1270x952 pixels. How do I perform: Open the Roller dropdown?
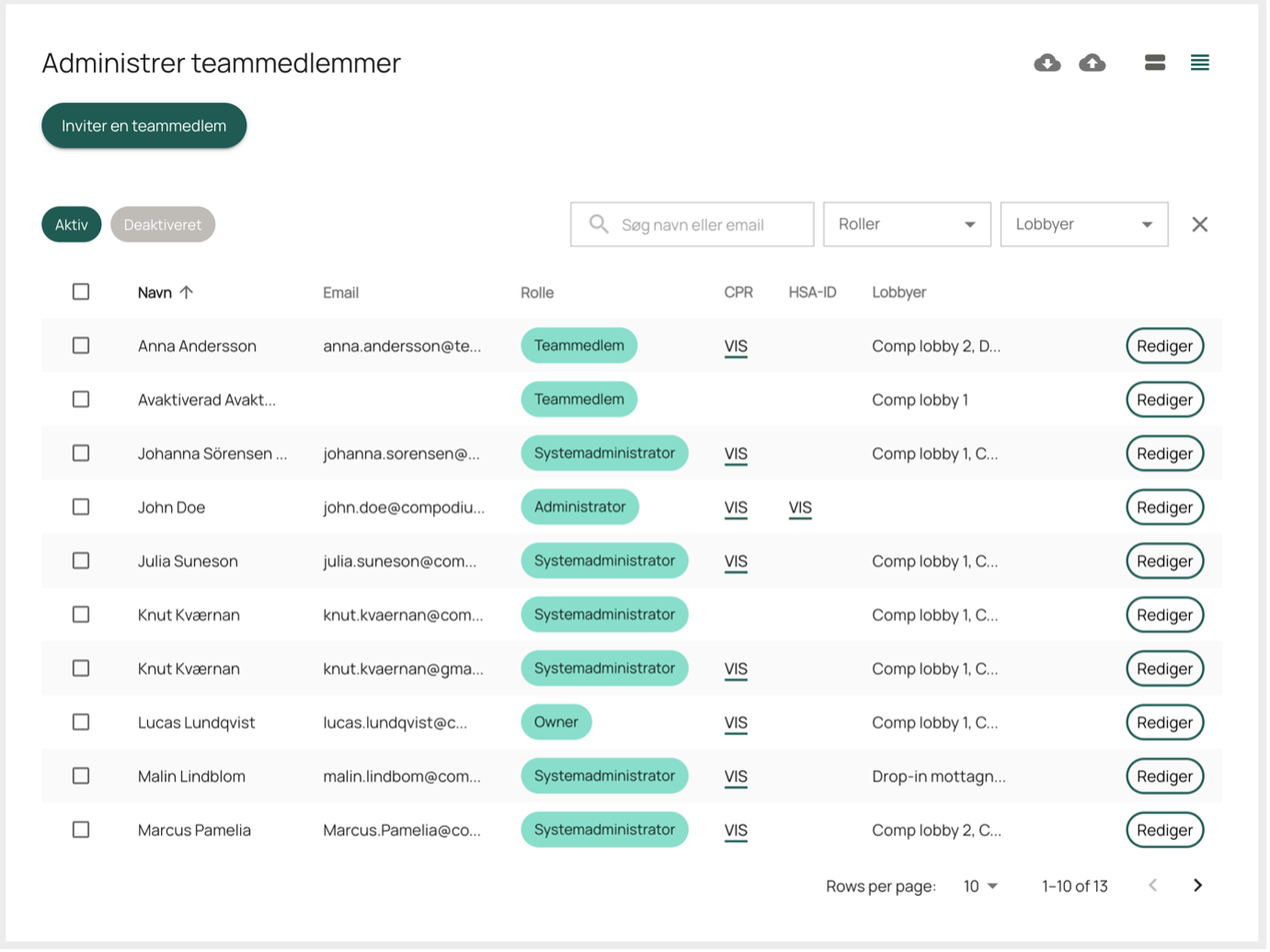(x=907, y=224)
